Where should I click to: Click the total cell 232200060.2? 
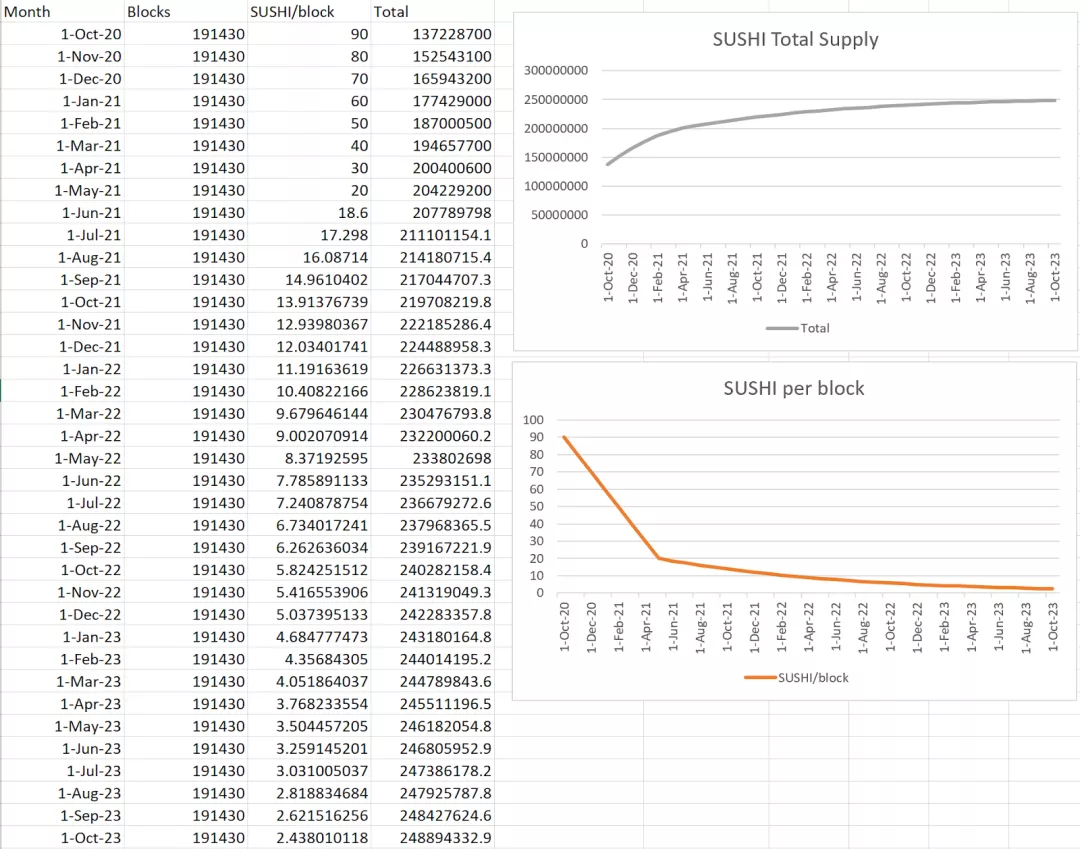click(x=432, y=436)
